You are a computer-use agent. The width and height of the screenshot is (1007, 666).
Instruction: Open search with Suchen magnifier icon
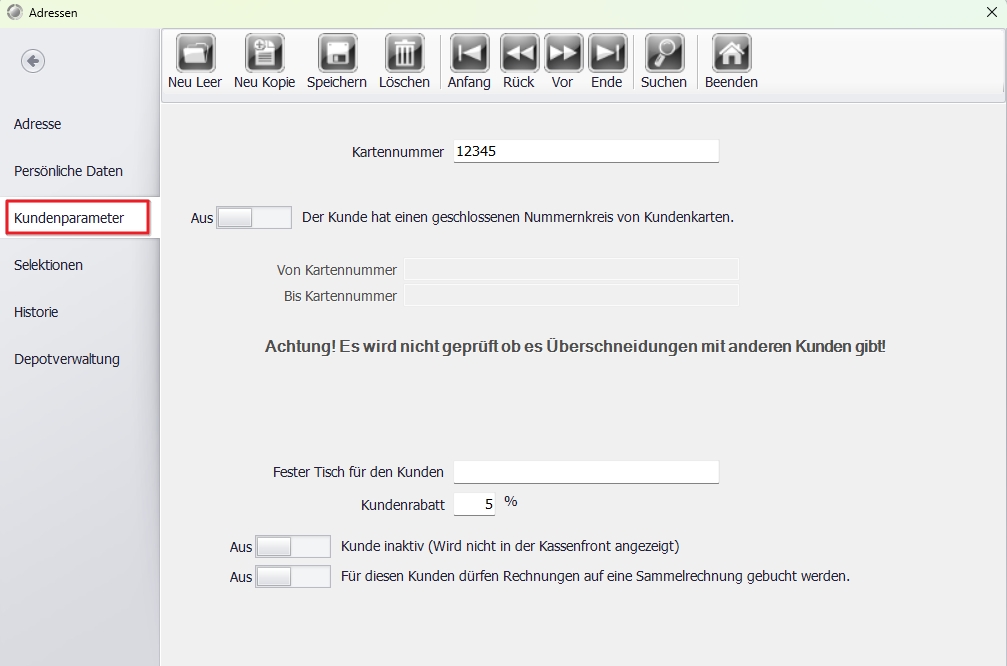(665, 53)
